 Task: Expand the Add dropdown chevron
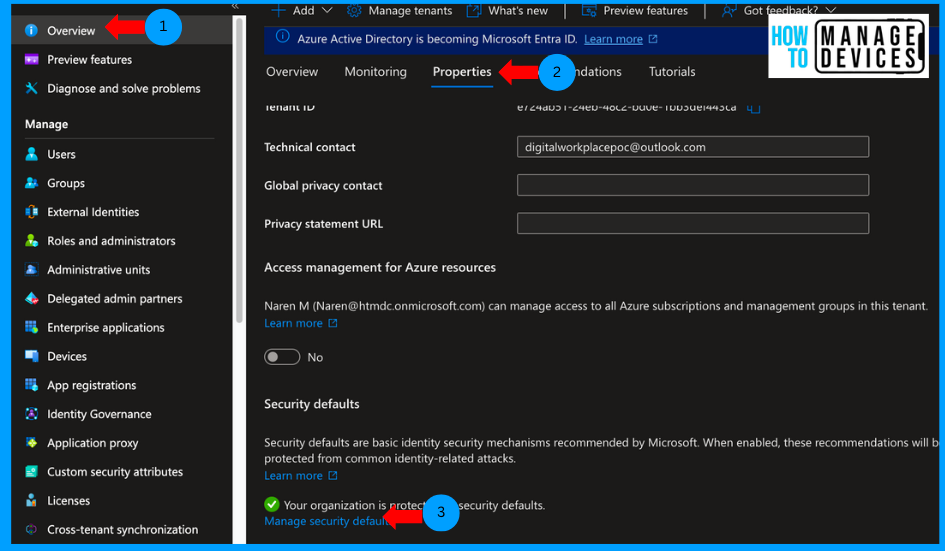[x=327, y=10]
